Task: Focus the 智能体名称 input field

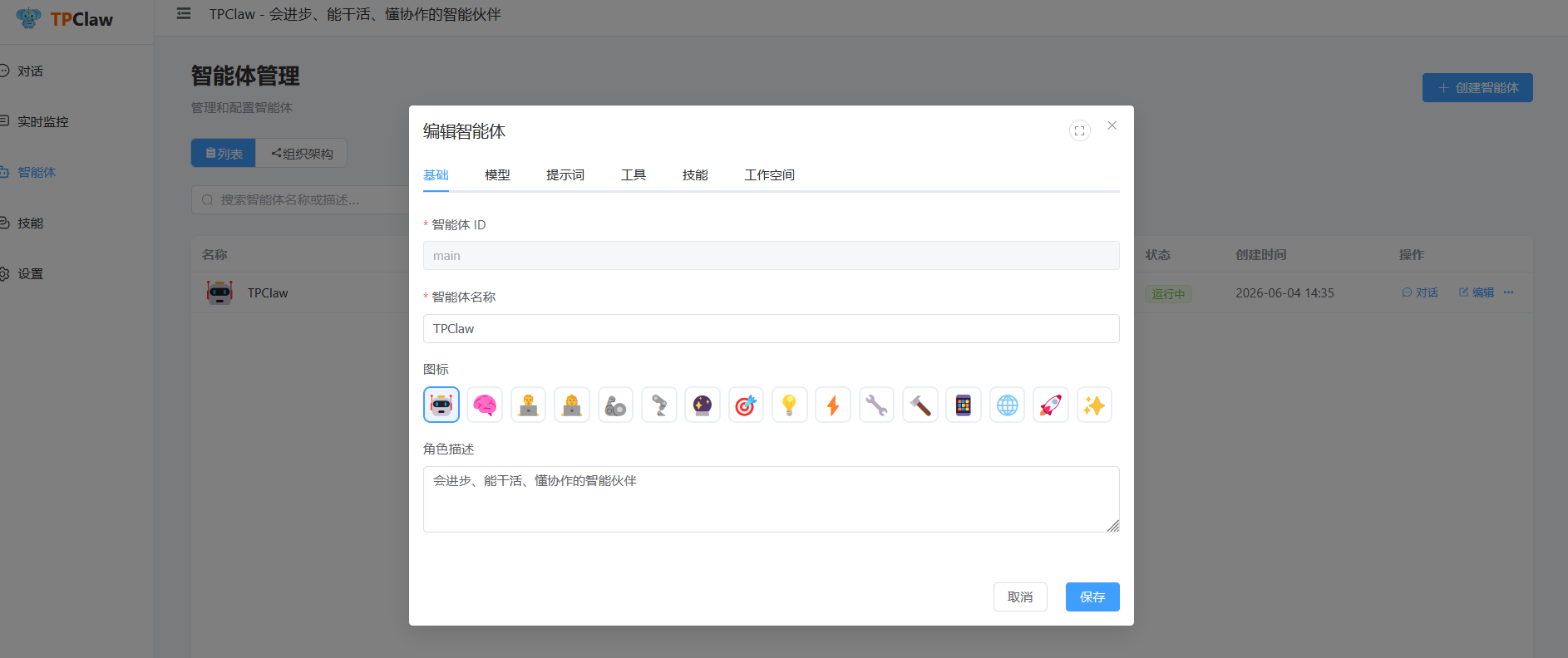Action: (771, 328)
